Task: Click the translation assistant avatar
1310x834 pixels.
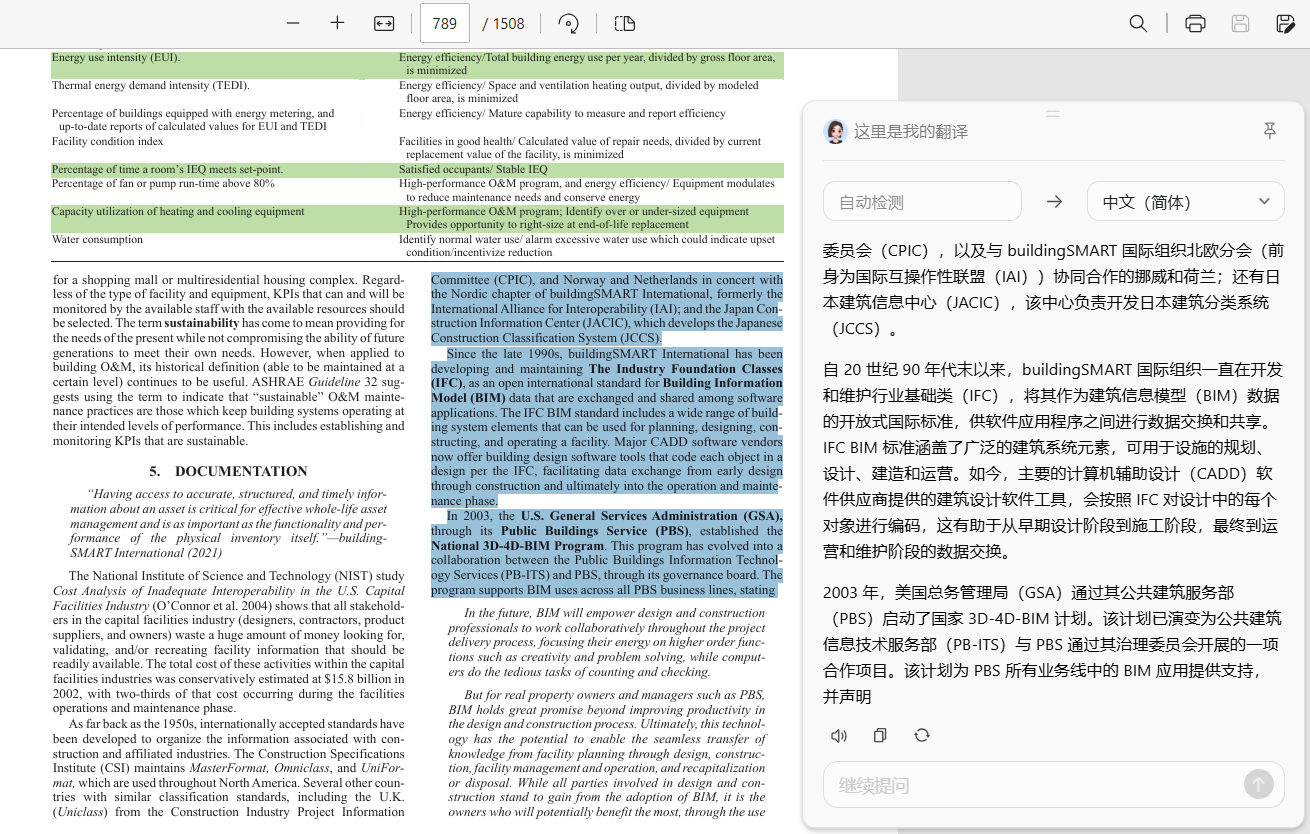Action: [x=835, y=131]
